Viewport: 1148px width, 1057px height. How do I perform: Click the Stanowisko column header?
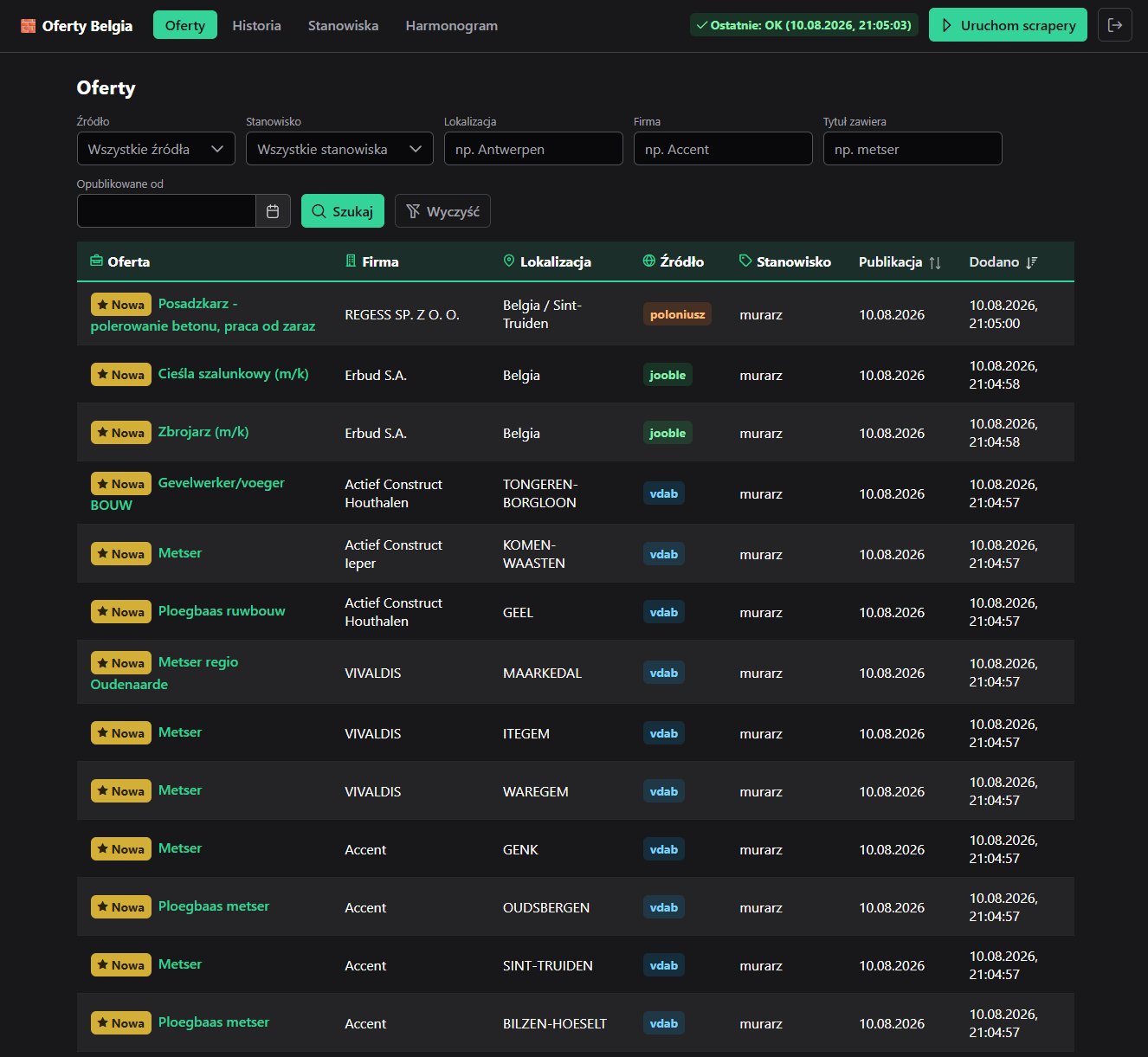click(x=785, y=261)
